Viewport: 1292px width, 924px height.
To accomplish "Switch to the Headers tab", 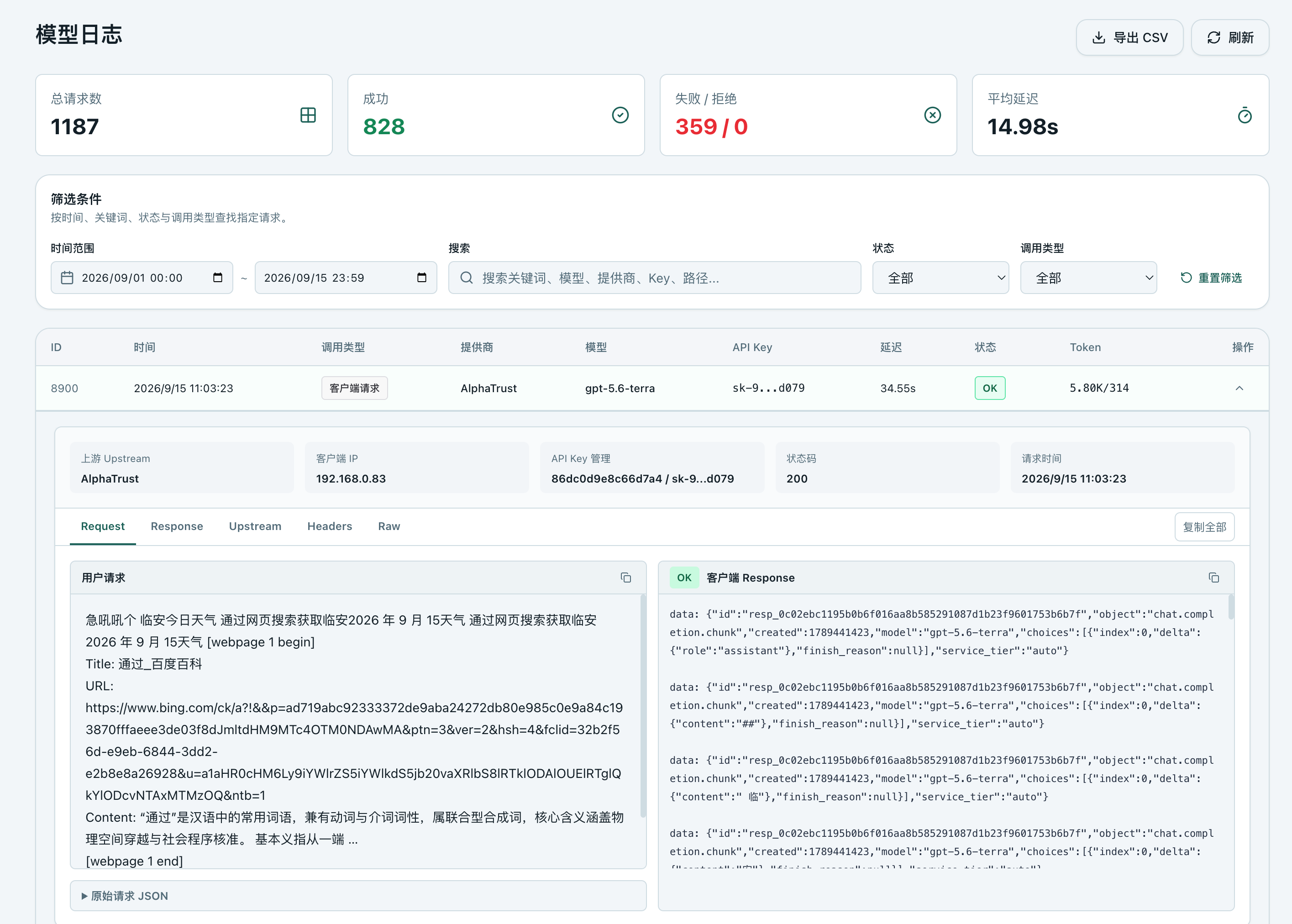I will click(x=330, y=526).
